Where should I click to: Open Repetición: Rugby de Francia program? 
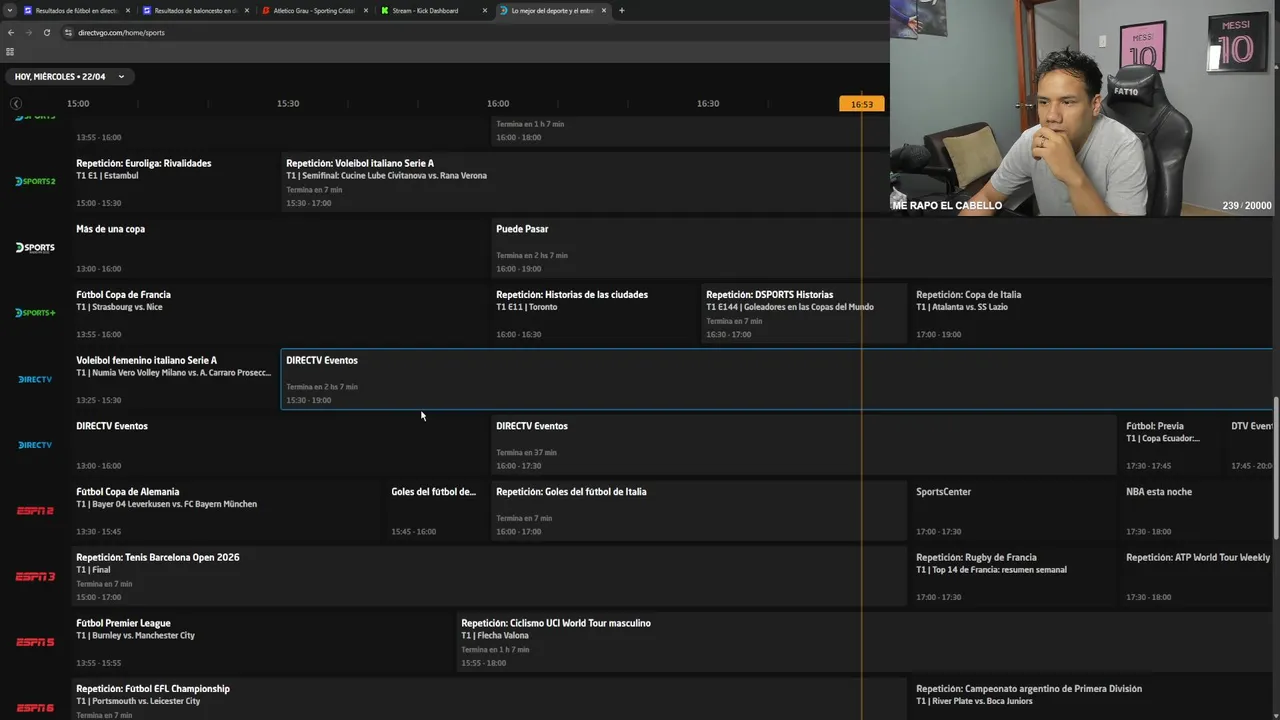coord(1014,578)
